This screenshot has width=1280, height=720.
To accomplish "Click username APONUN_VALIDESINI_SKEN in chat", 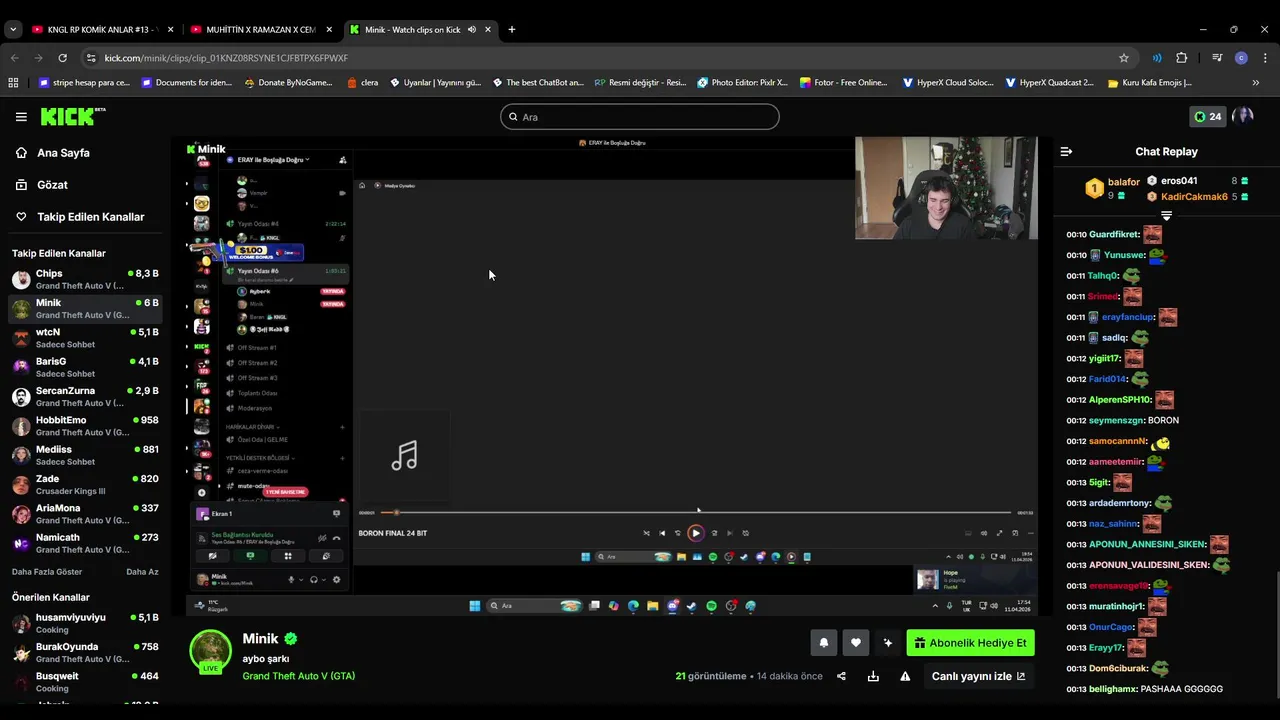I will 1149,565.
